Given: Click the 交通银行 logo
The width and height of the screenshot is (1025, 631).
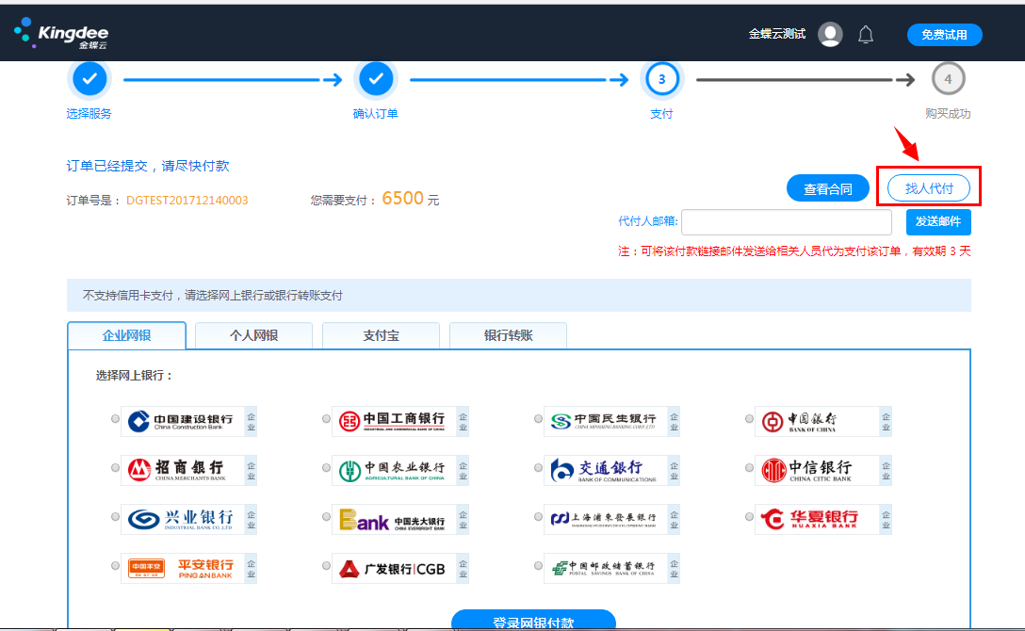Looking at the screenshot, I should click(612, 470).
